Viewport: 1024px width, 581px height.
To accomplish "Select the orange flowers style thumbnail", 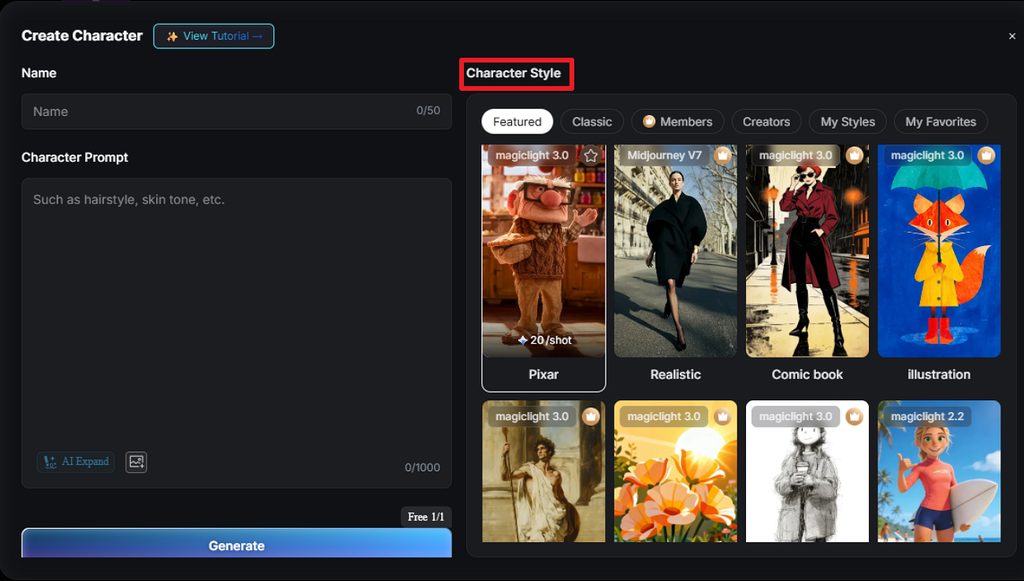I will pyautogui.click(x=675, y=471).
